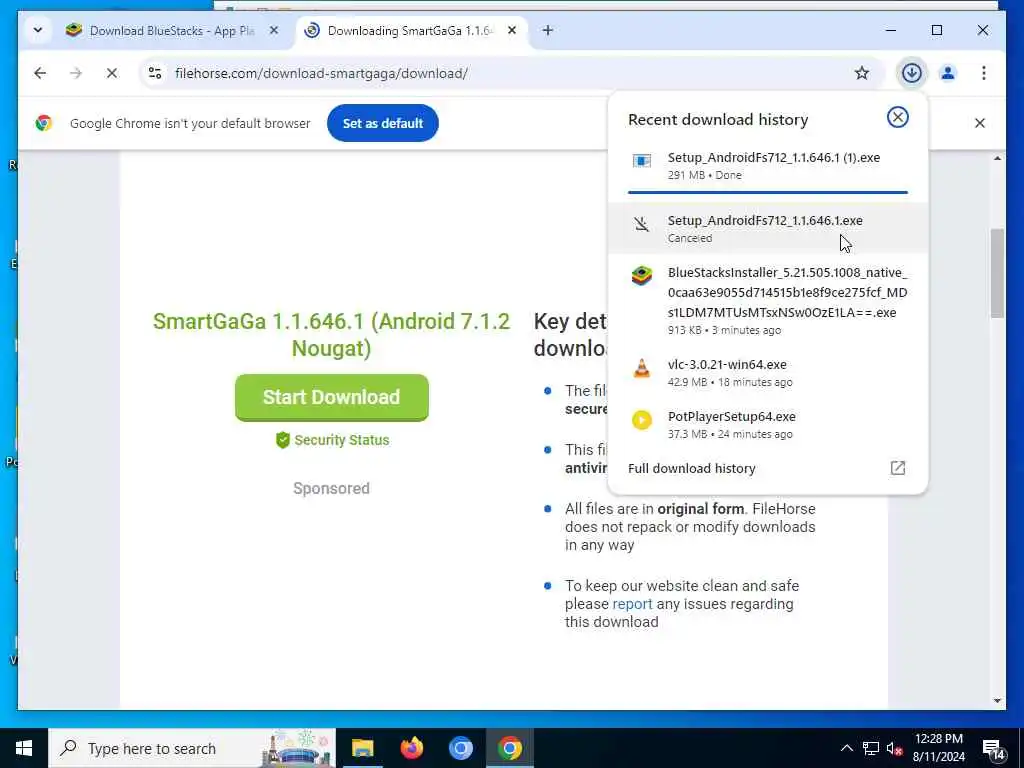Click the page vertical scrollbar thumb
This screenshot has width=1024, height=768.
click(997, 272)
